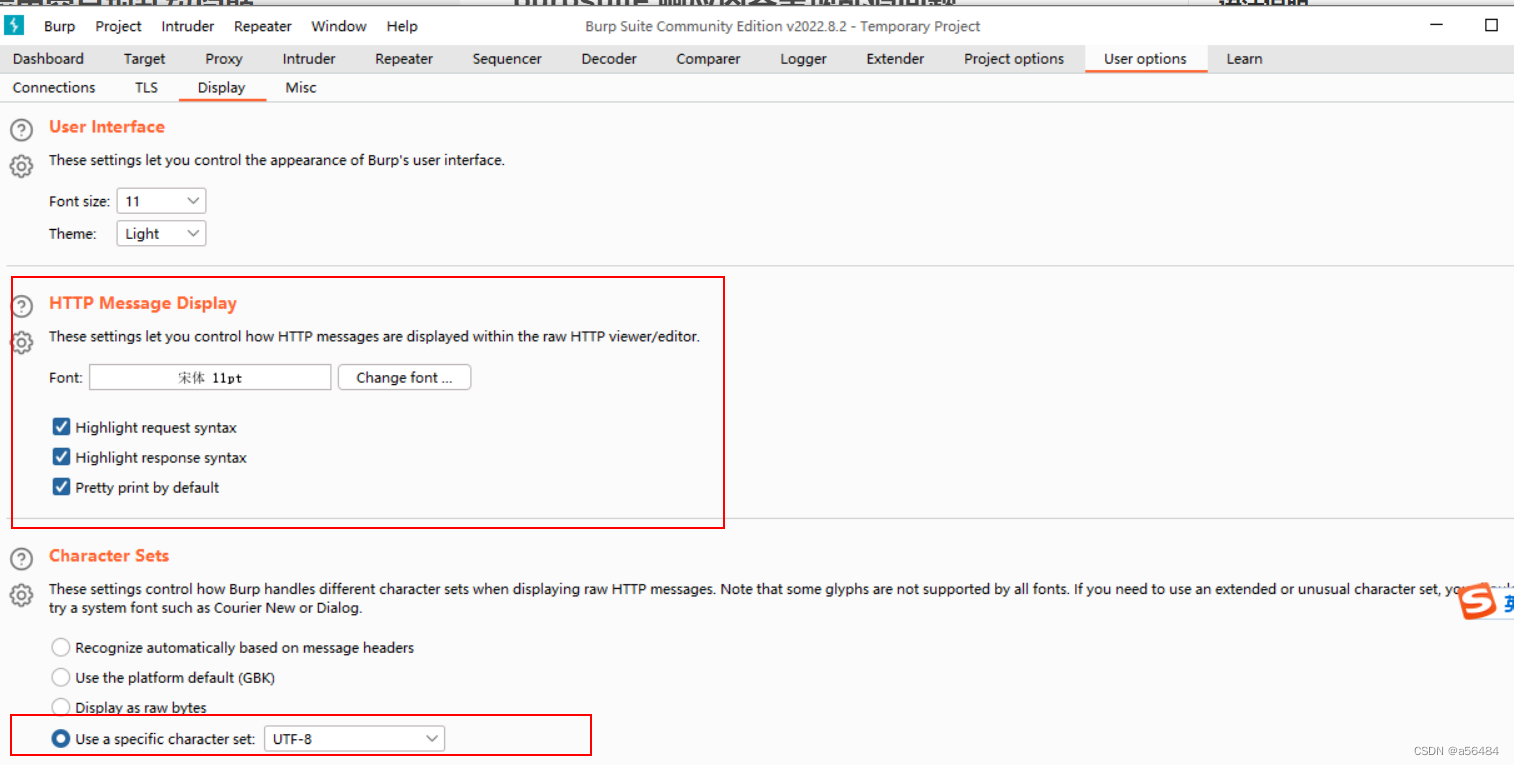This screenshot has height=765, width=1514.
Task: Go to the Comparer tab
Action: pos(708,59)
